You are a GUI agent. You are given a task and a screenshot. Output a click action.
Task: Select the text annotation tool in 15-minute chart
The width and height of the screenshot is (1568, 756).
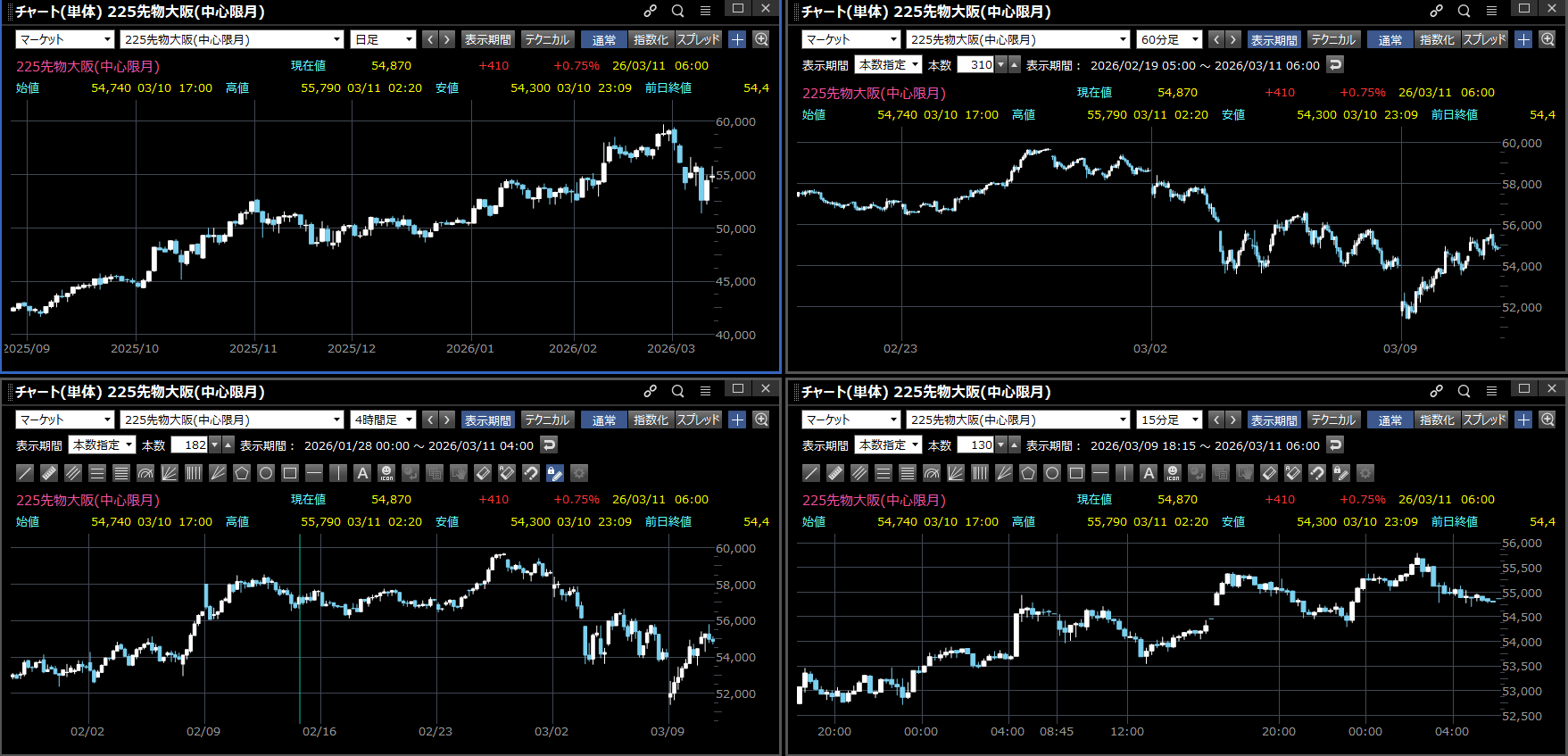pyautogui.click(x=1149, y=473)
